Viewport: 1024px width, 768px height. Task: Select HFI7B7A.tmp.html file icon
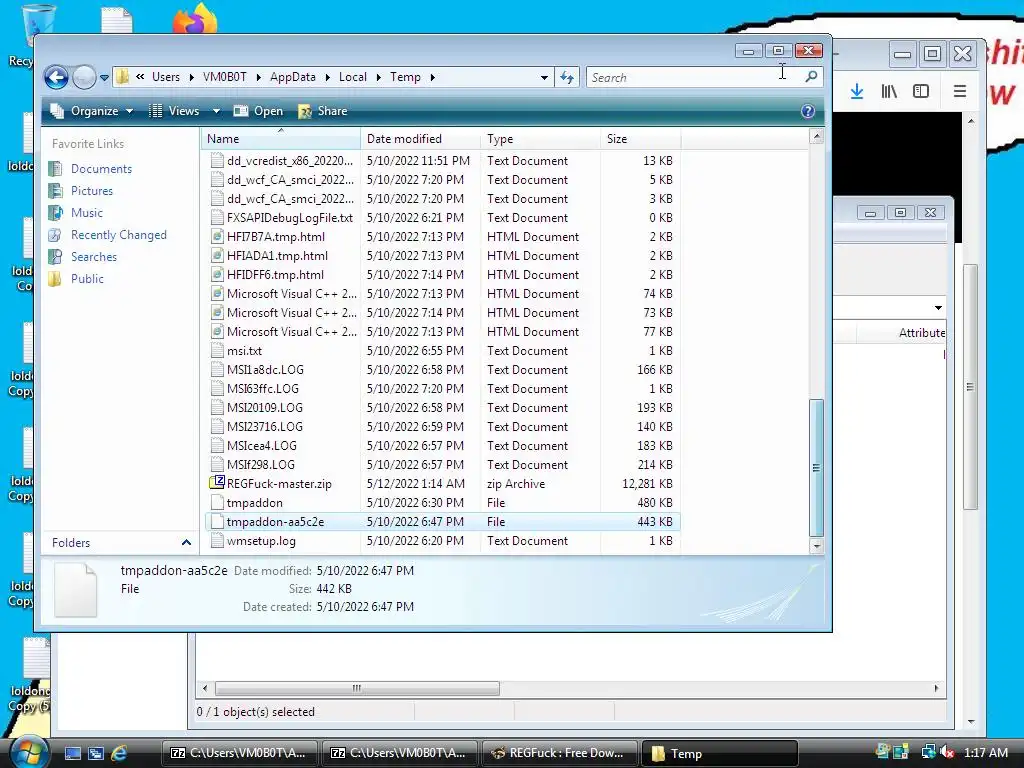point(217,236)
